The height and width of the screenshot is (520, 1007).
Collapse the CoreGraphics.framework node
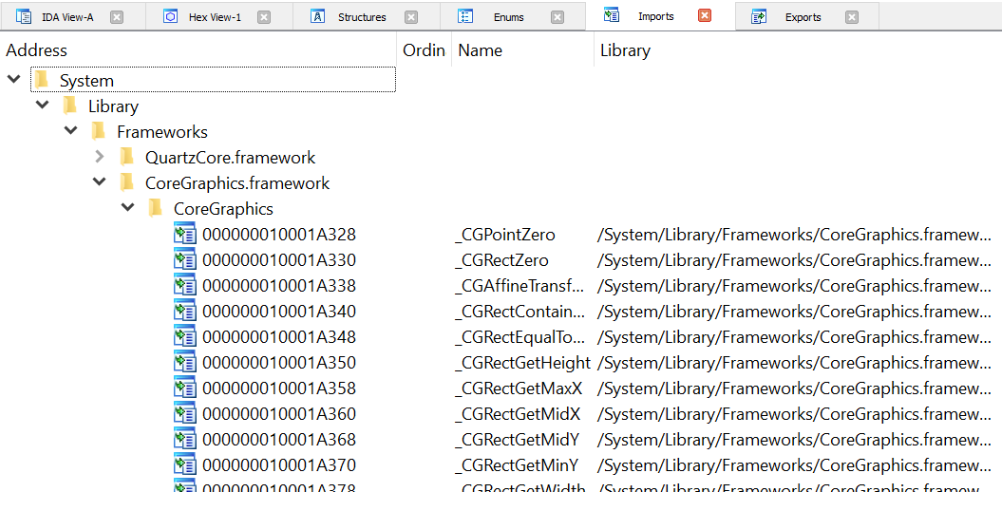[x=99, y=182]
